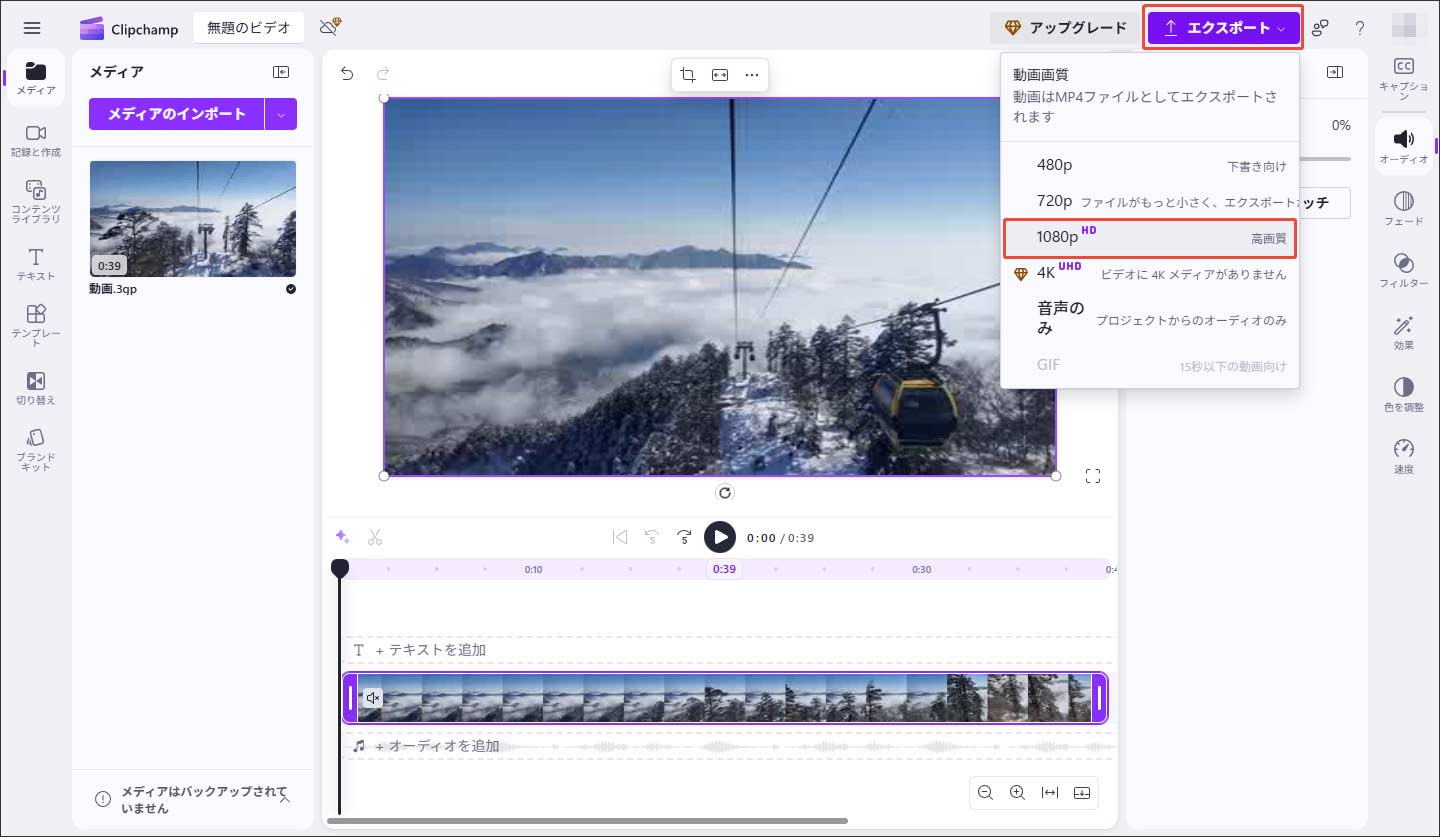Open the Audio properties tab

(x=1404, y=146)
